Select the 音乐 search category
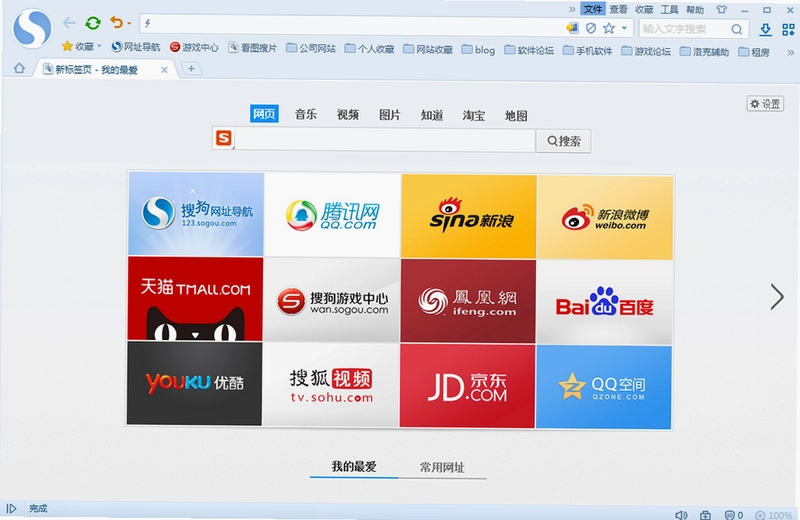Image resolution: width=800 pixels, height=520 pixels. coord(306,114)
